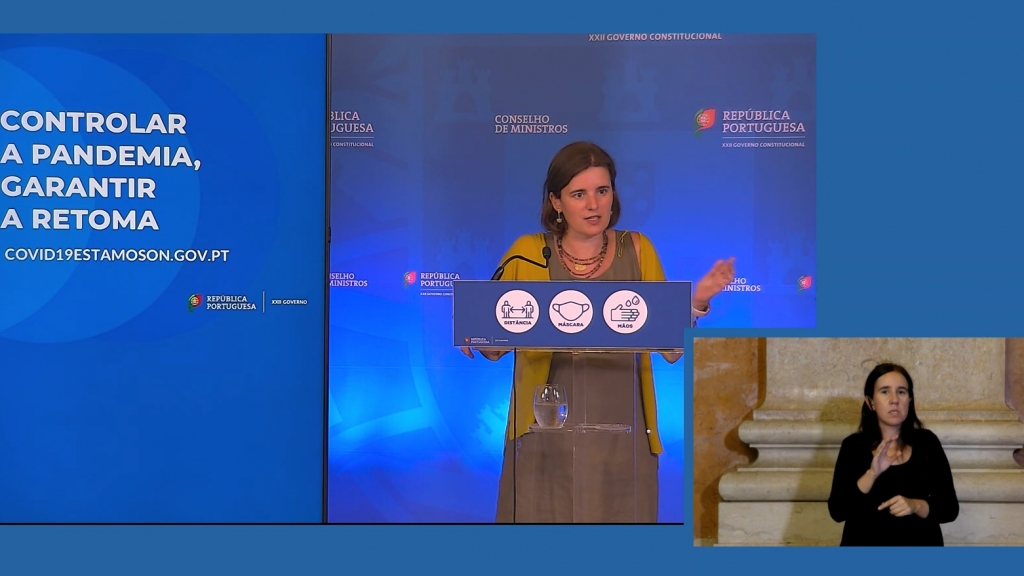The image size is (1024, 576).
Task: Open the COVID19ESTAMOSON.GOV.PT link
Action: tap(117, 255)
